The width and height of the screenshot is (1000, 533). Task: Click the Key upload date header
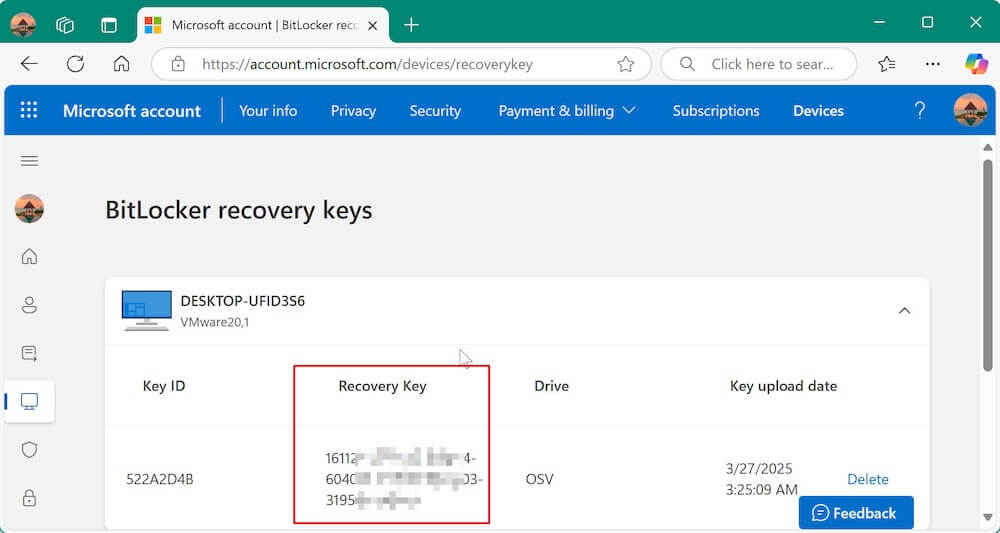tap(783, 386)
